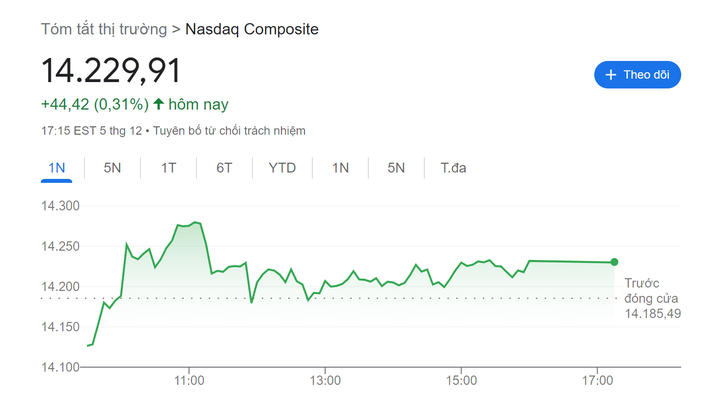The height and width of the screenshot is (405, 720).
Task: Click the 13:00 time axis label
Action: [x=325, y=381]
